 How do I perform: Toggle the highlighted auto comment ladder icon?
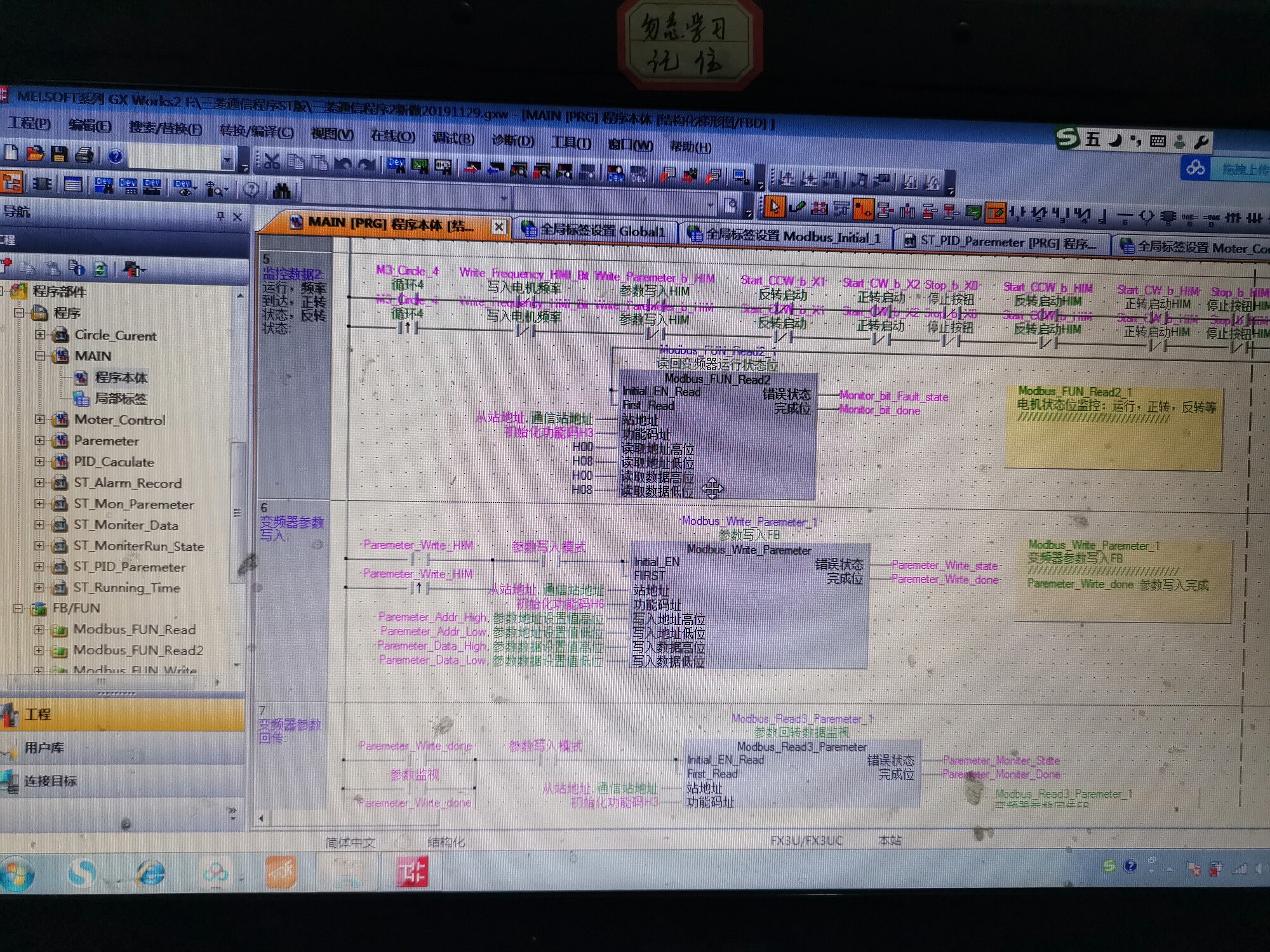995,212
